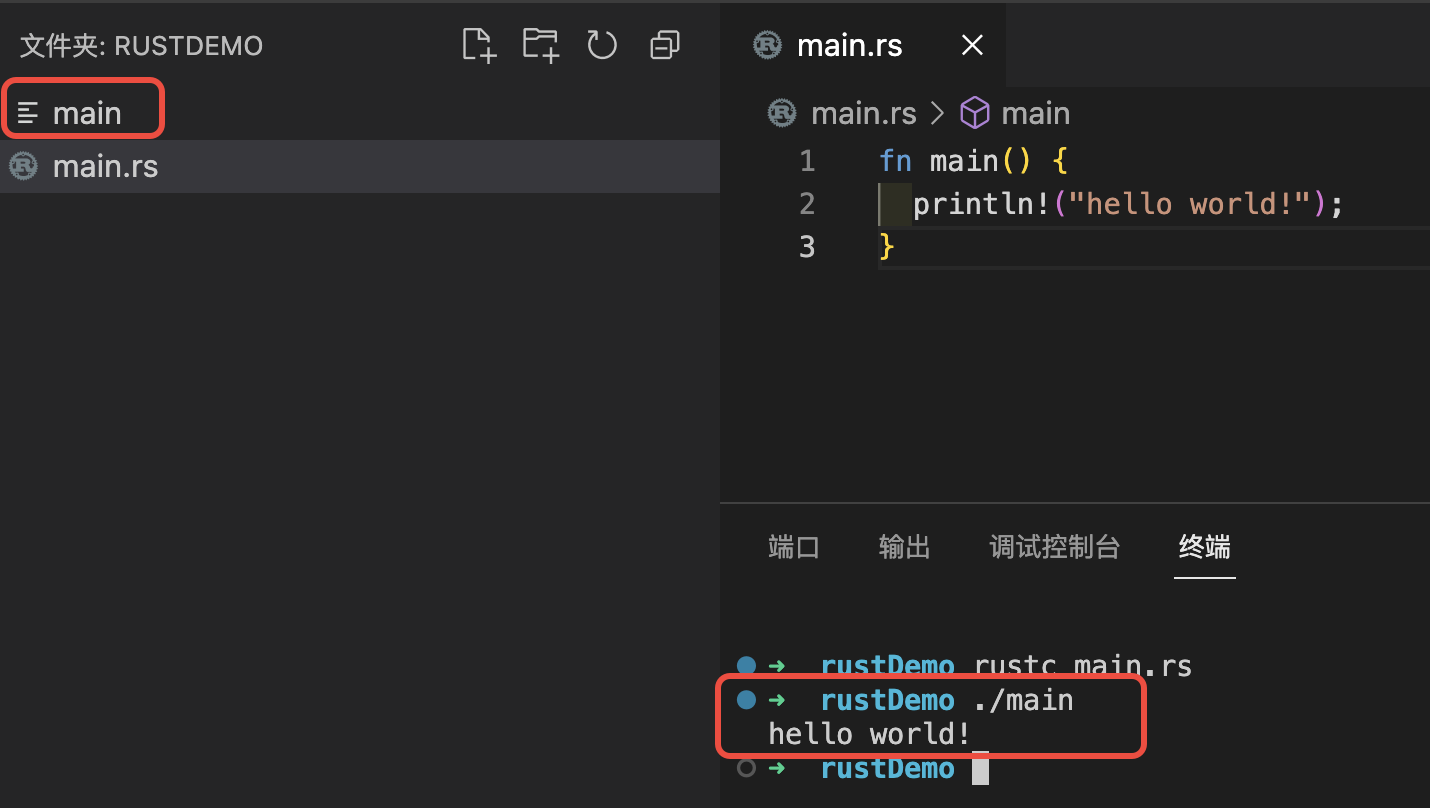The width and height of the screenshot is (1430, 808).
Task: Close the main.rs editor tab
Action: 972,45
